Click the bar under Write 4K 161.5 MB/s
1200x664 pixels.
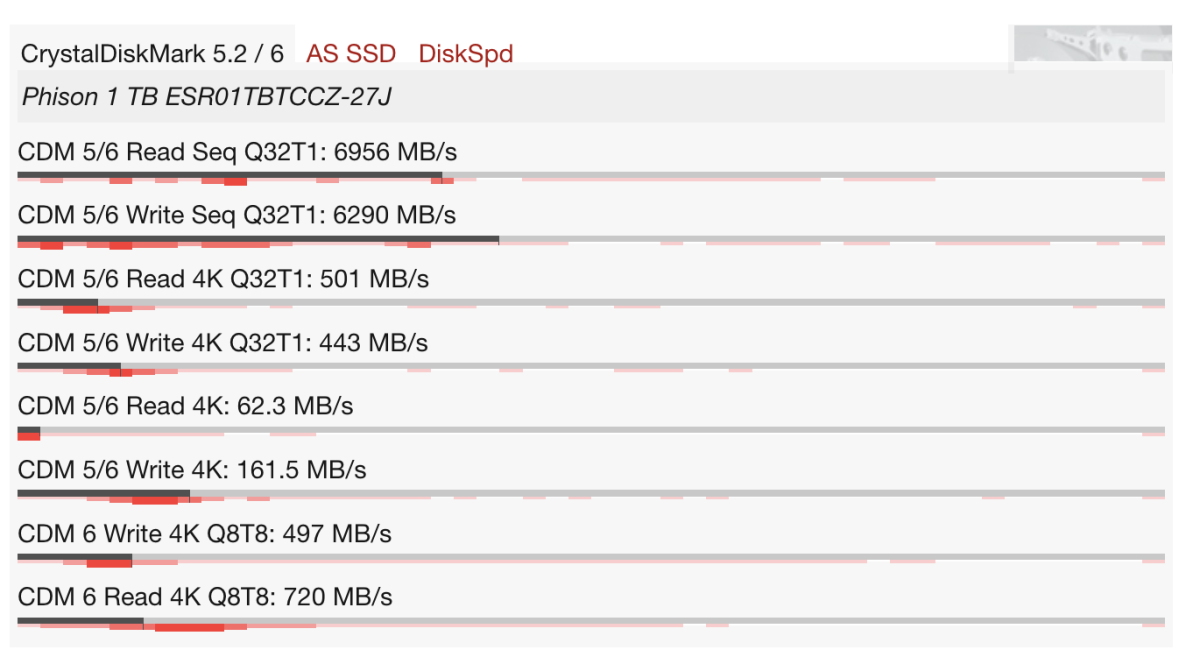103,493
